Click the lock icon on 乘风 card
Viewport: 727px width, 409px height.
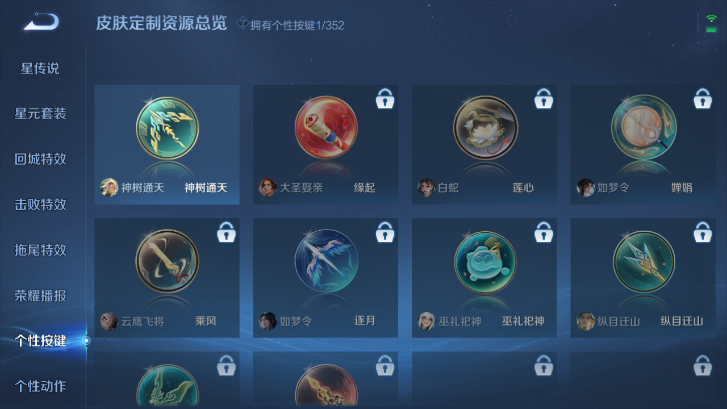tap(226, 232)
